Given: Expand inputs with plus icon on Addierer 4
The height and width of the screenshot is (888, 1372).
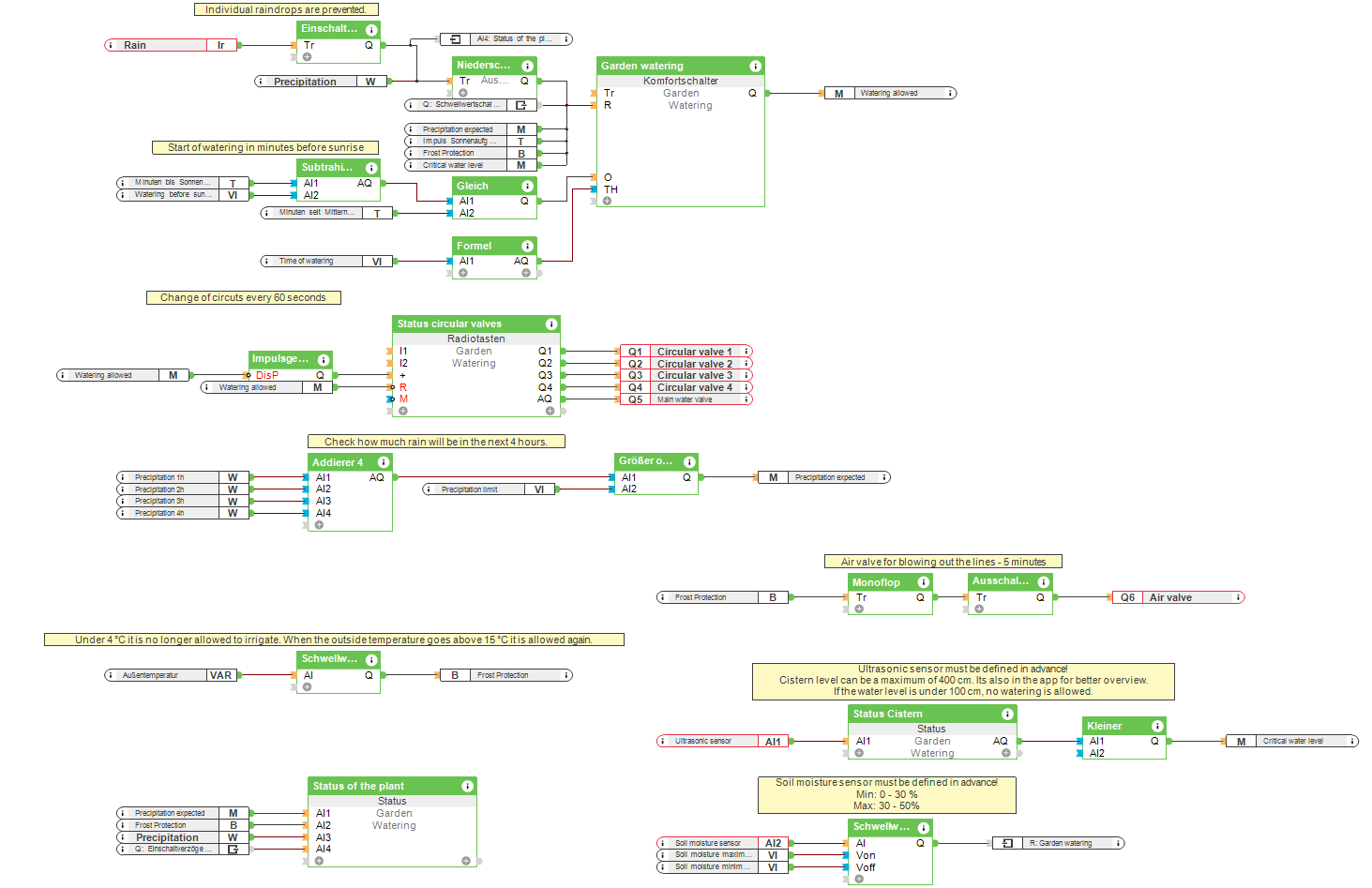Looking at the screenshot, I should [319, 525].
